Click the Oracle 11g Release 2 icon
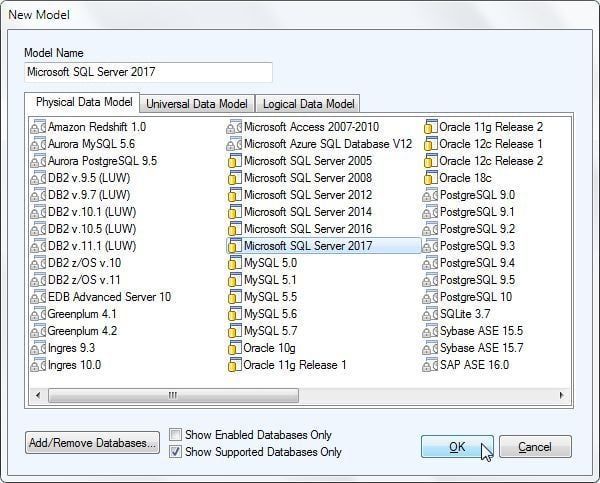This screenshot has width=600, height=483. pos(430,127)
